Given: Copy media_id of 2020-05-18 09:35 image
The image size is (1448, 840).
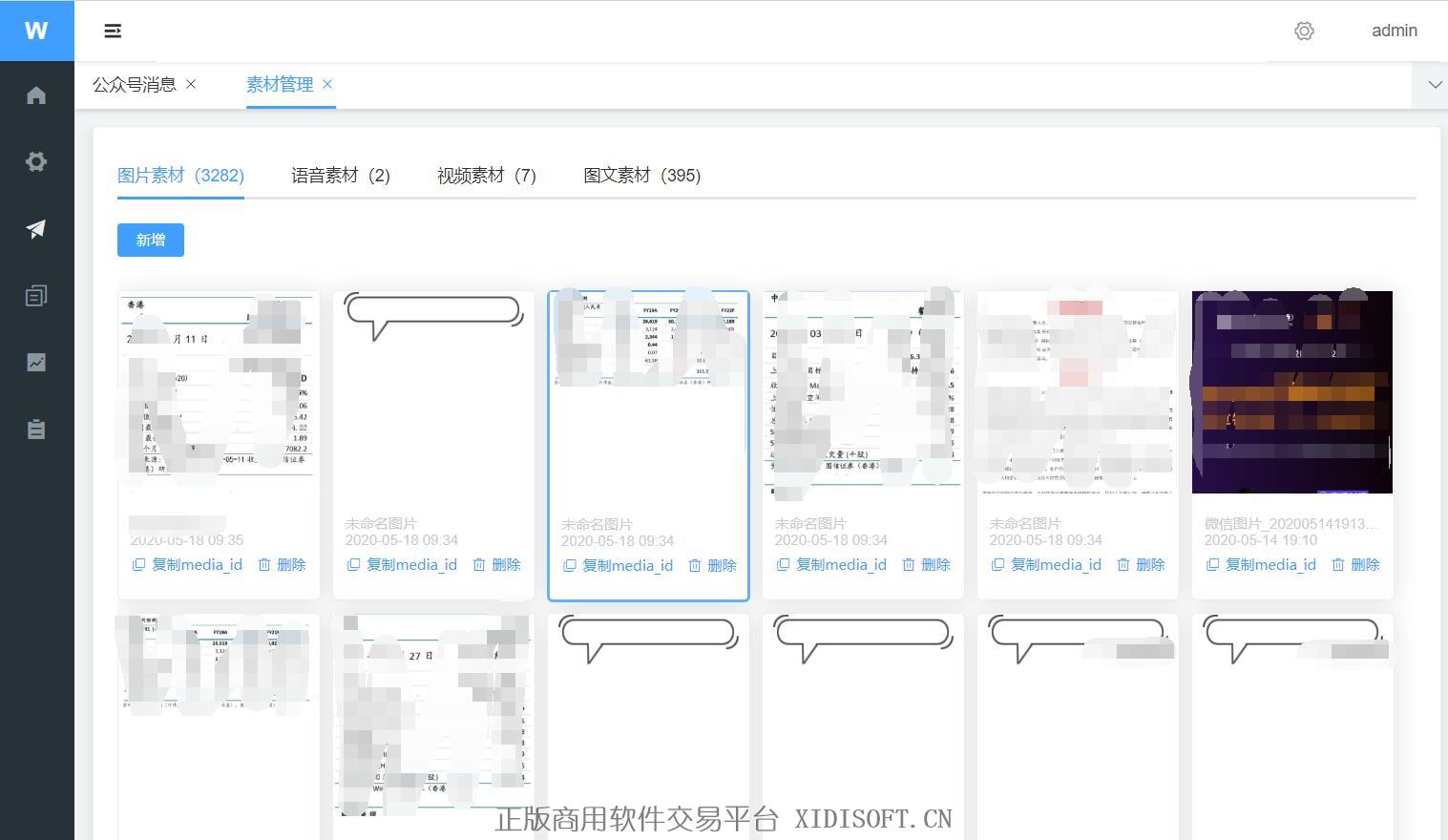Looking at the screenshot, I should pos(187,565).
